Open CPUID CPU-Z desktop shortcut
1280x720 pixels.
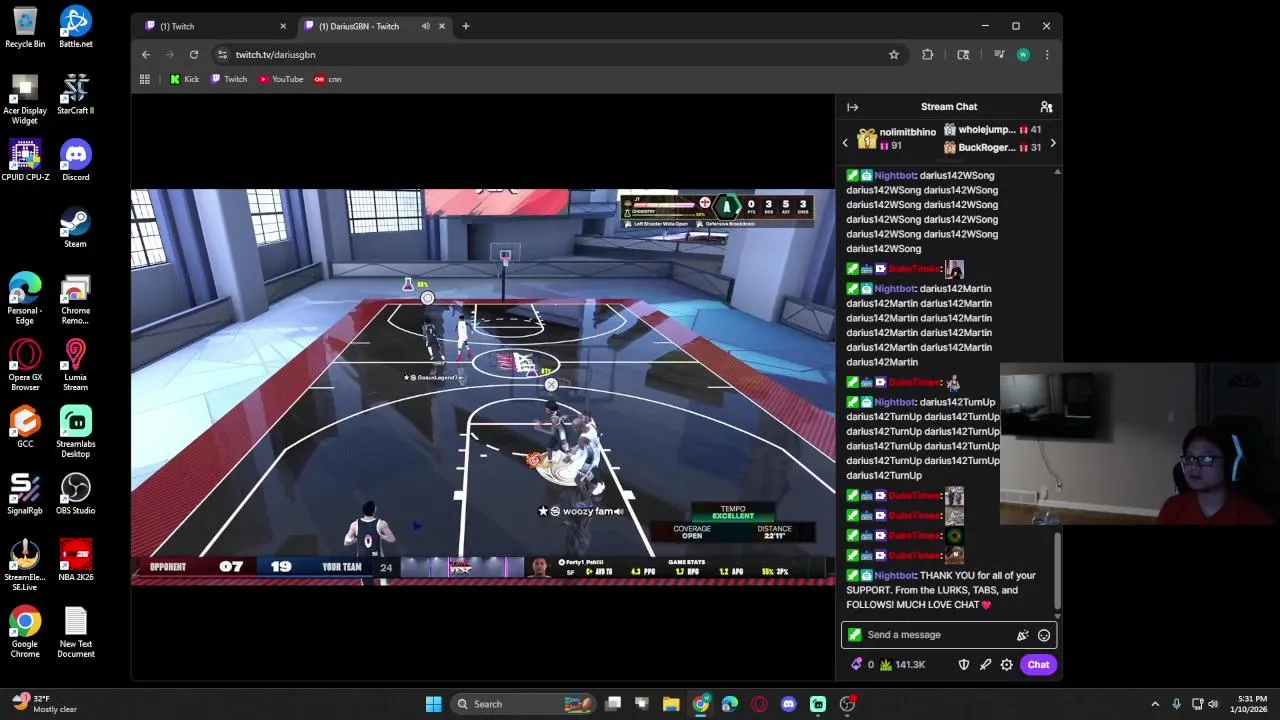pos(25,161)
